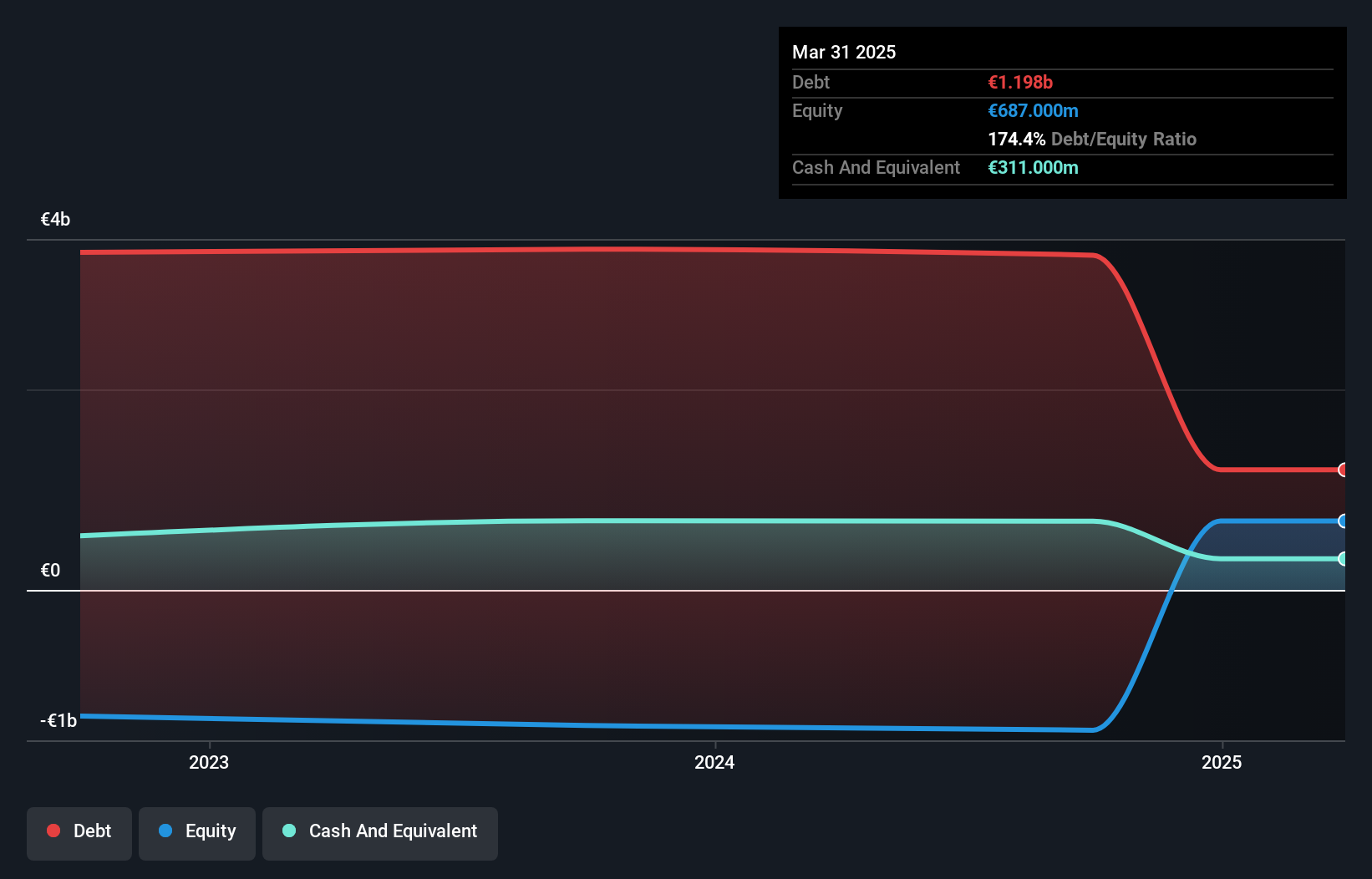Click the -€1b y-axis label
Viewport: 1372px width, 879px height.
pyautogui.click(x=58, y=721)
